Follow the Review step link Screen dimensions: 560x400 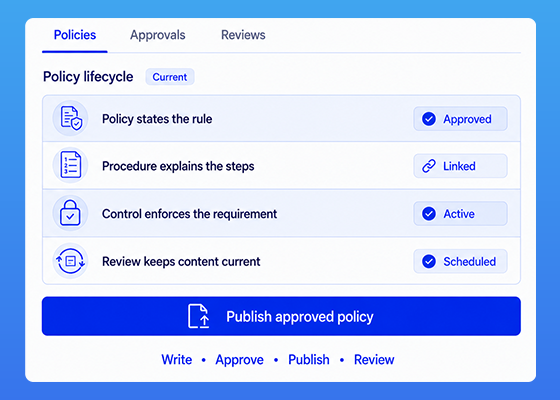374,360
